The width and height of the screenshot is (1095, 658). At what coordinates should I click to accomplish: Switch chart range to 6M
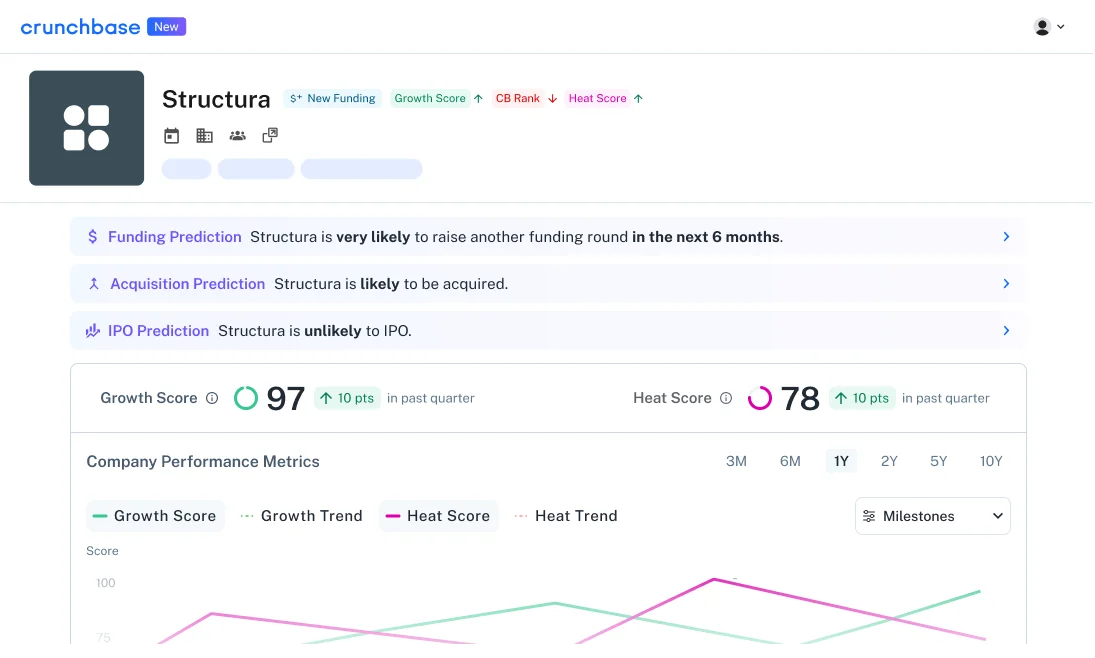pos(790,461)
